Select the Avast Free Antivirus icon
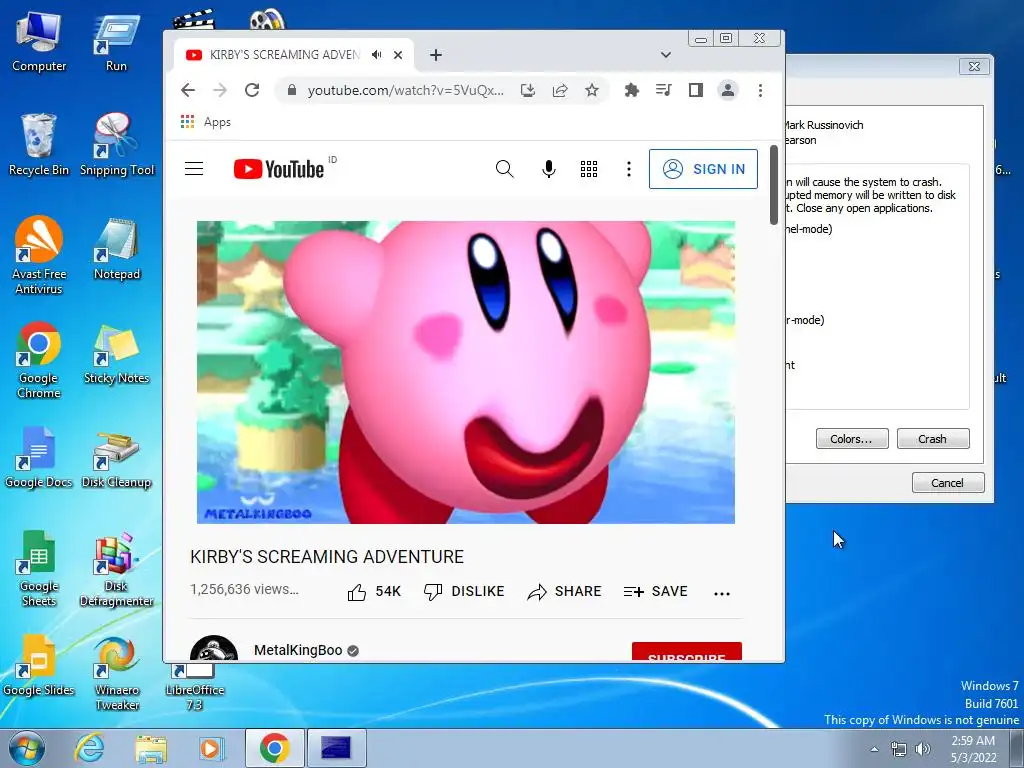Viewport: 1024px width, 768px height. click(x=39, y=256)
